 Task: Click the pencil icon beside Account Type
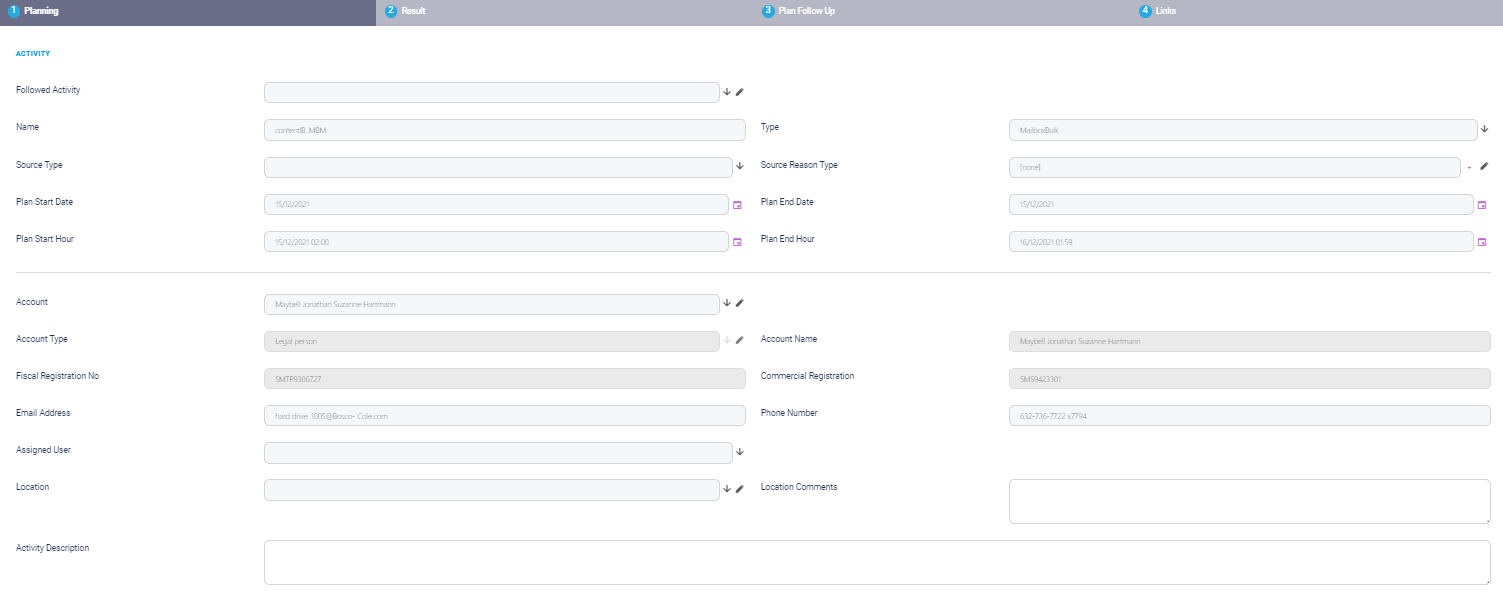[x=740, y=341]
